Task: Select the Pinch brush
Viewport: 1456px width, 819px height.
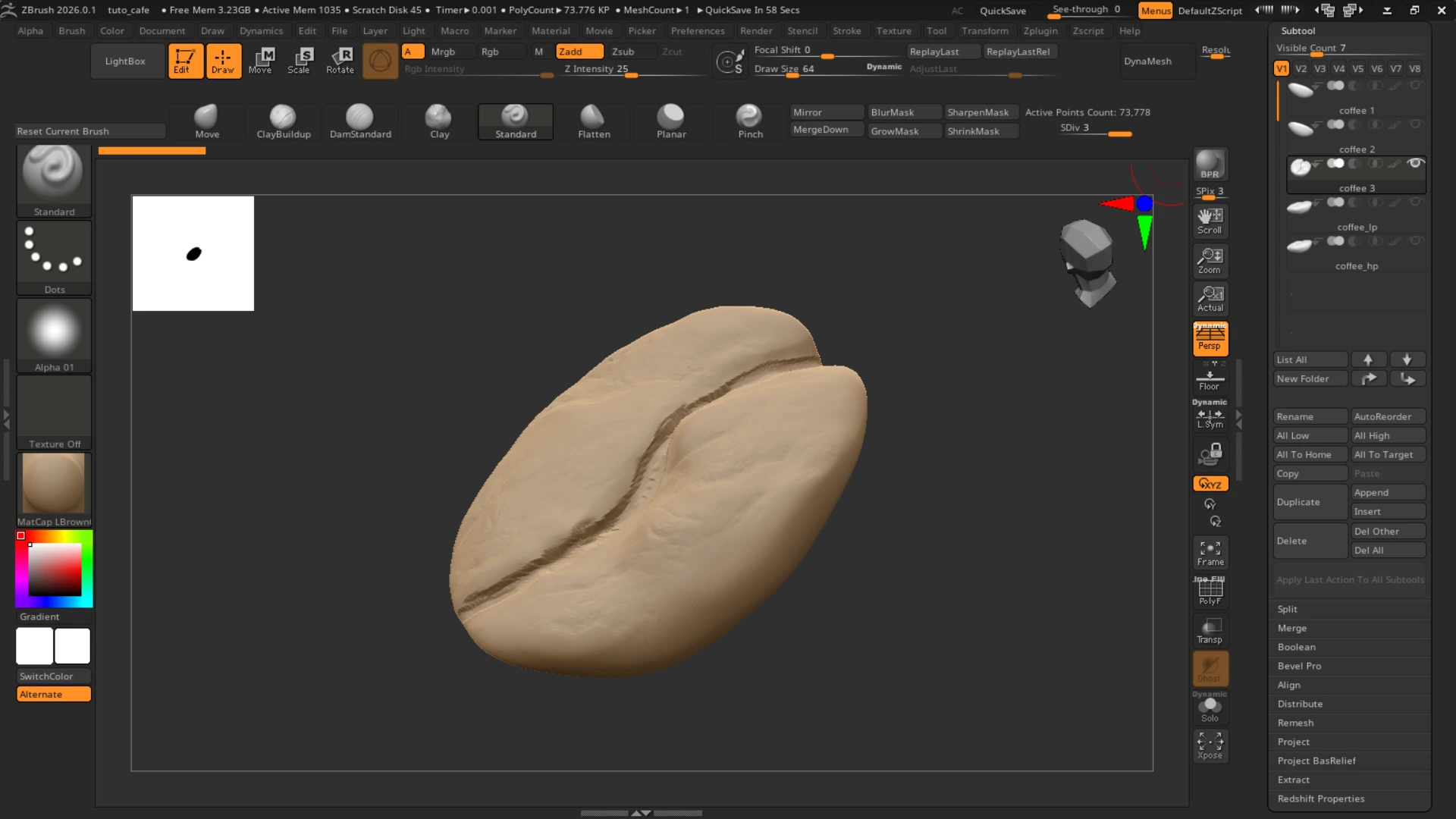Action: tap(749, 121)
